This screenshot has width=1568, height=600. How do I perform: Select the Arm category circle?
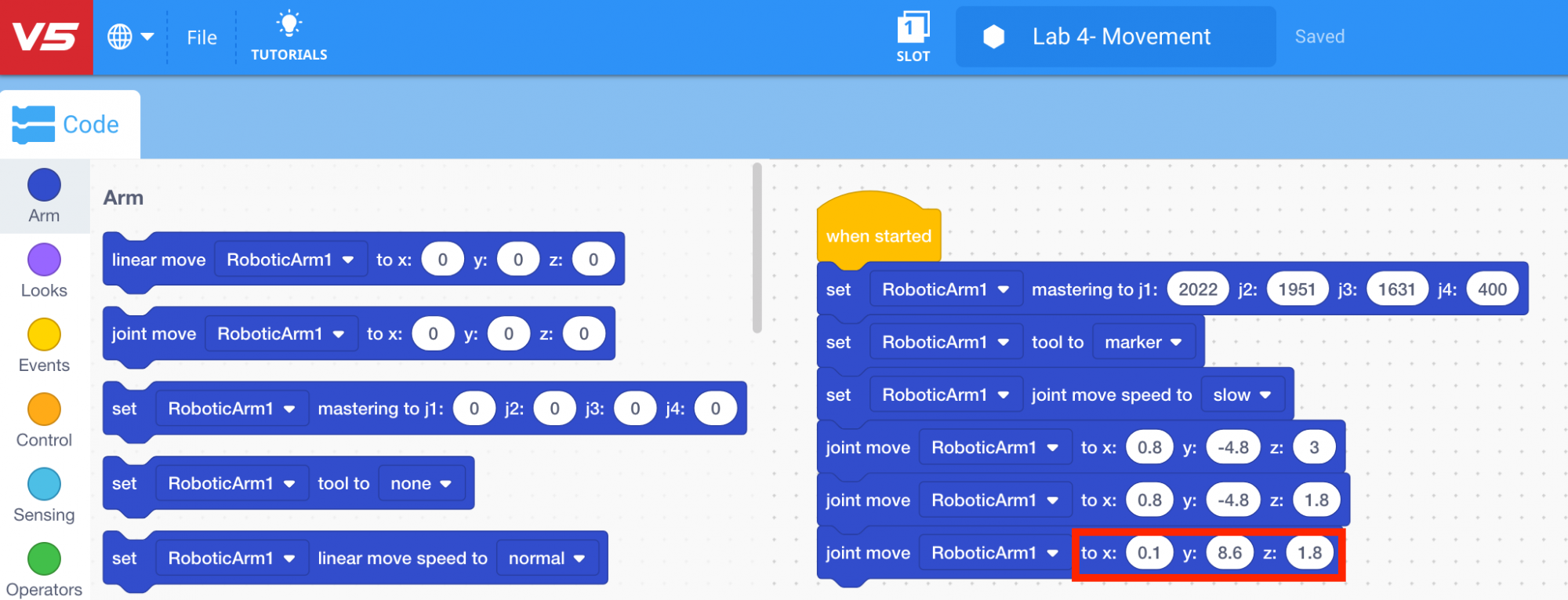(44, 186)
